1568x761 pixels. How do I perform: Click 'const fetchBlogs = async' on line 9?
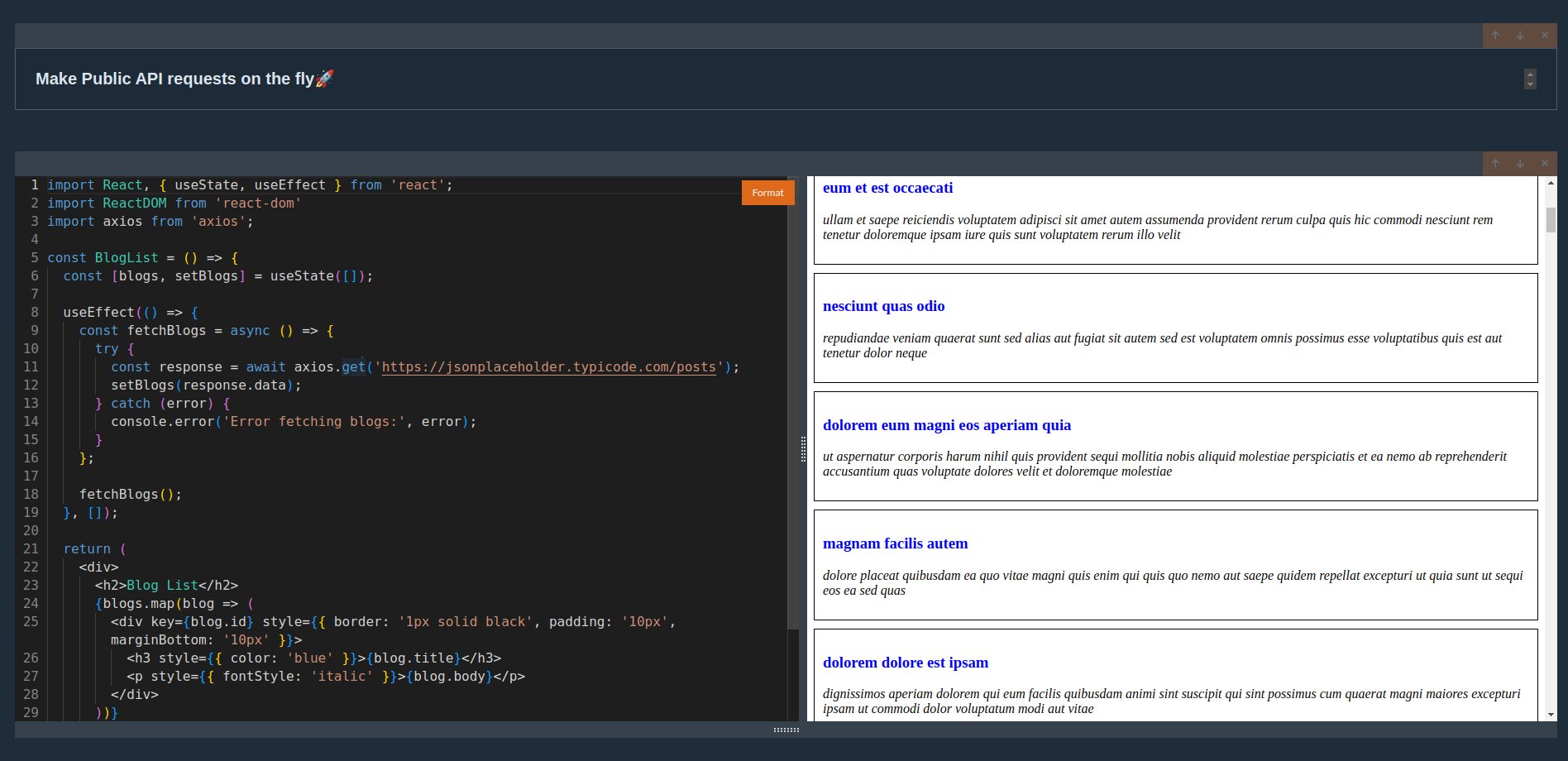[x=207, y=331]
